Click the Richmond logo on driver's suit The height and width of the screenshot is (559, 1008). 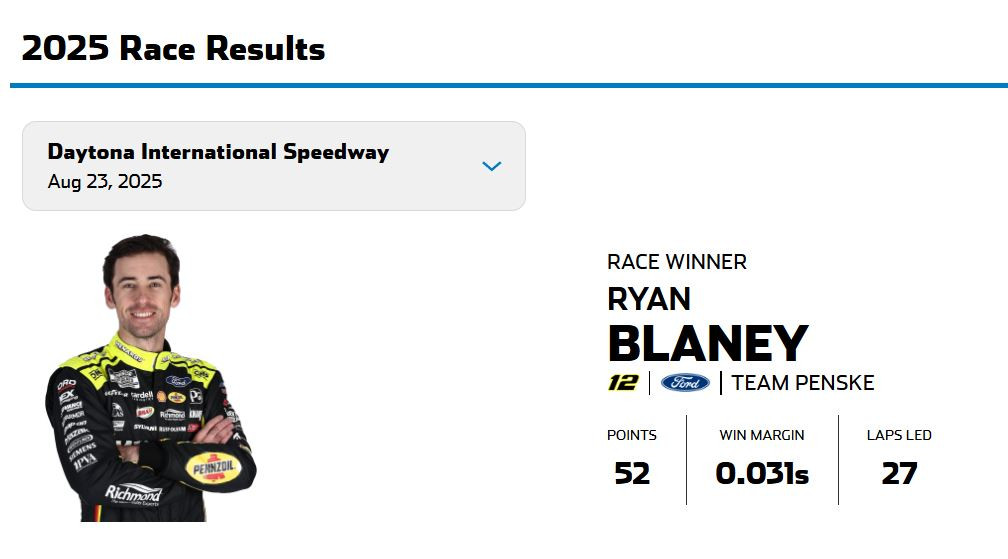point(133,493)
